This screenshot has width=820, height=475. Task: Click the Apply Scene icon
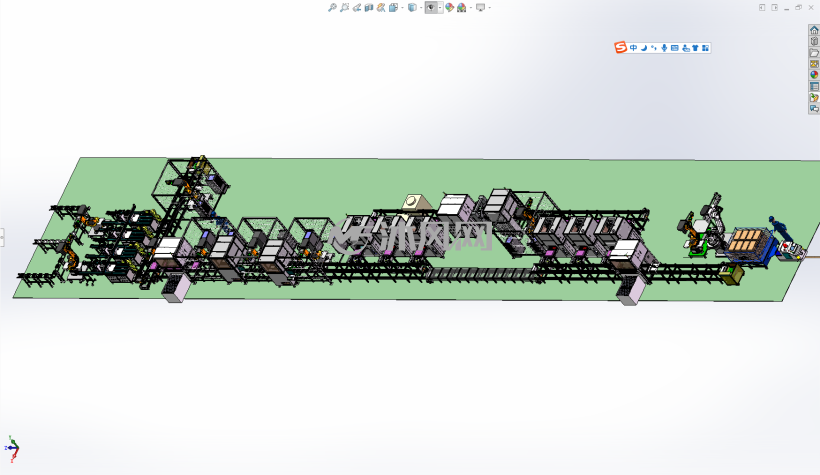click(461, 7)
